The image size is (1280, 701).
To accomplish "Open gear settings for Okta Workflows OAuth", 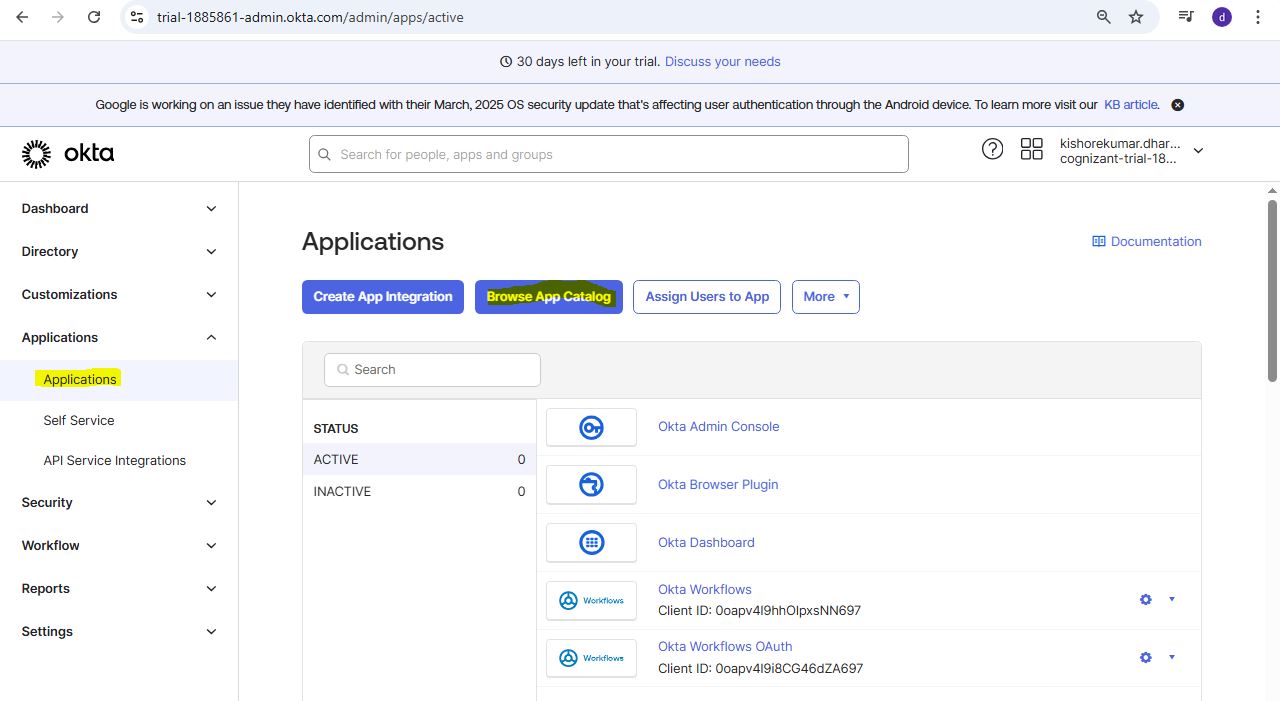I will (1146, 658).
